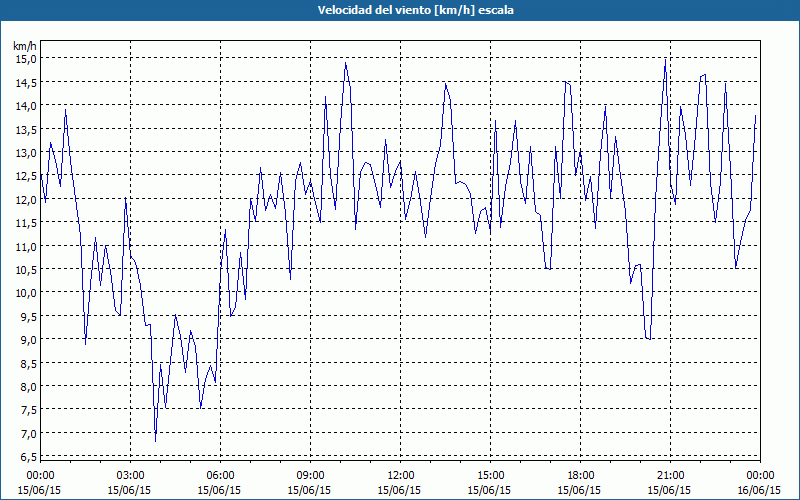Select the 10,0 y-axis value

(27, 293)
